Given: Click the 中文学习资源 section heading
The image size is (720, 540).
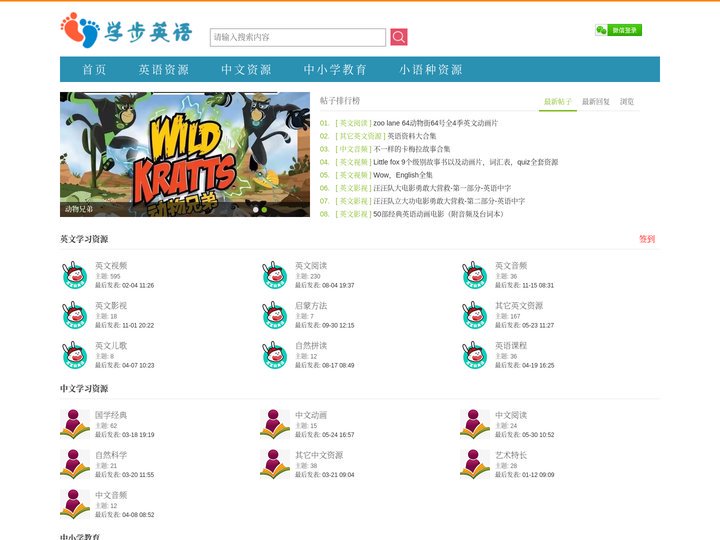Looking at the screenshot, I should (84, 388).
